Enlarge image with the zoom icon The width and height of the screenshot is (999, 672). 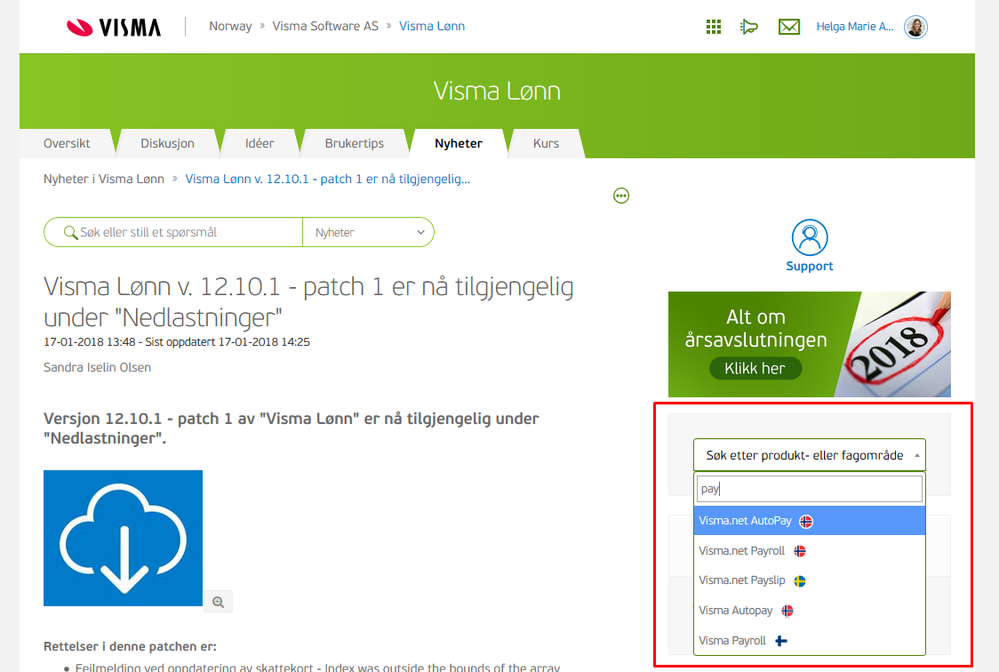pos(218,602)
